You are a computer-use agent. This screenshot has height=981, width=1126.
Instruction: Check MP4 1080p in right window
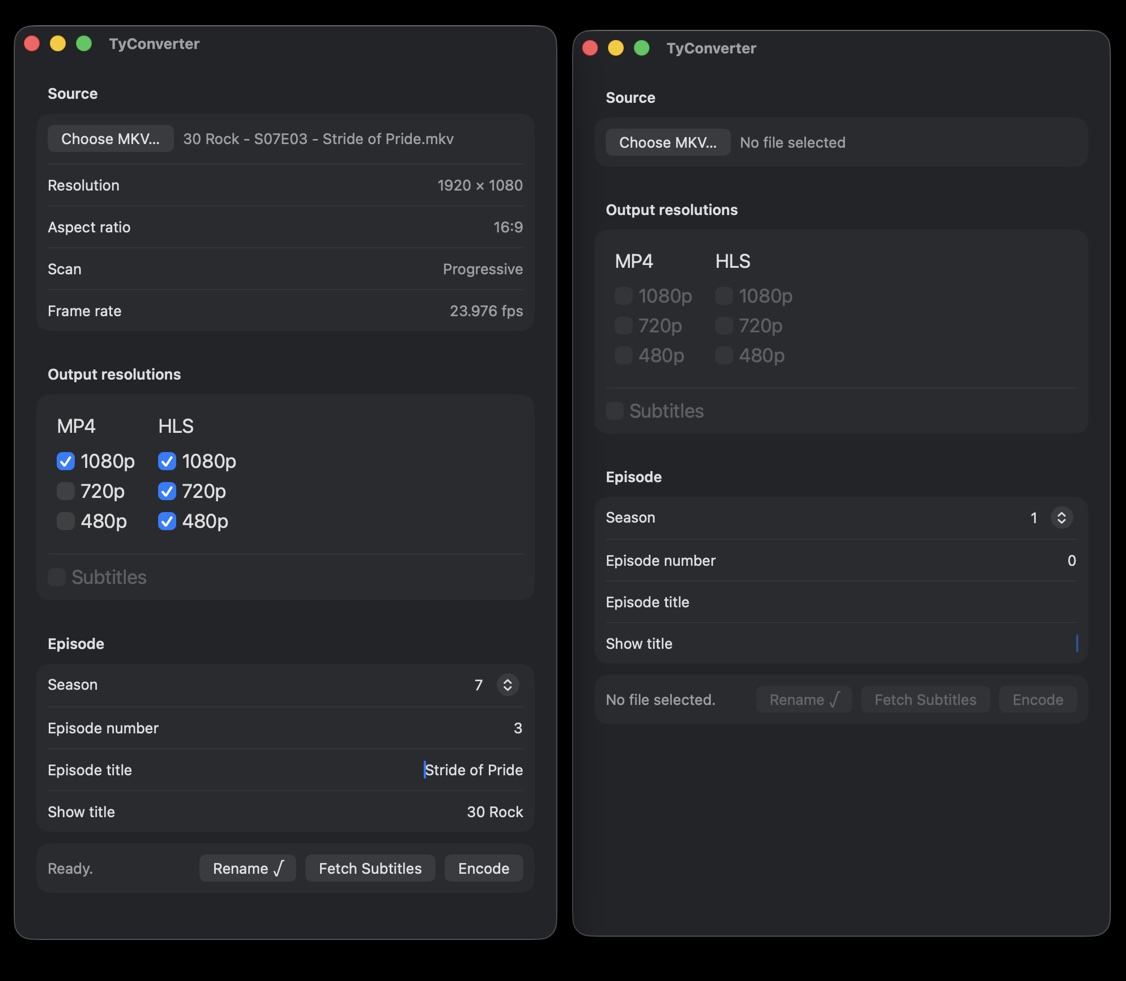point(623,296)
